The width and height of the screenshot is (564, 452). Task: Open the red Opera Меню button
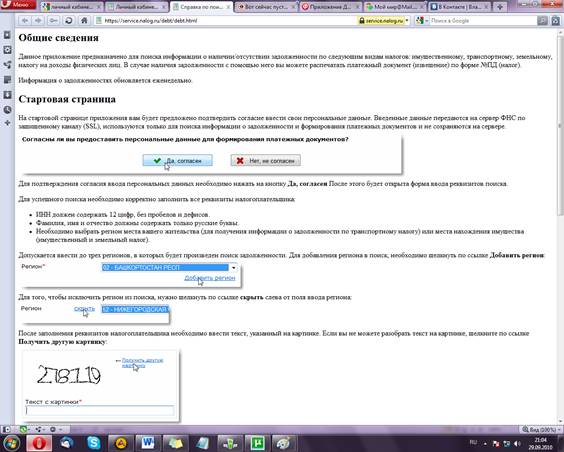coord(18,5)
